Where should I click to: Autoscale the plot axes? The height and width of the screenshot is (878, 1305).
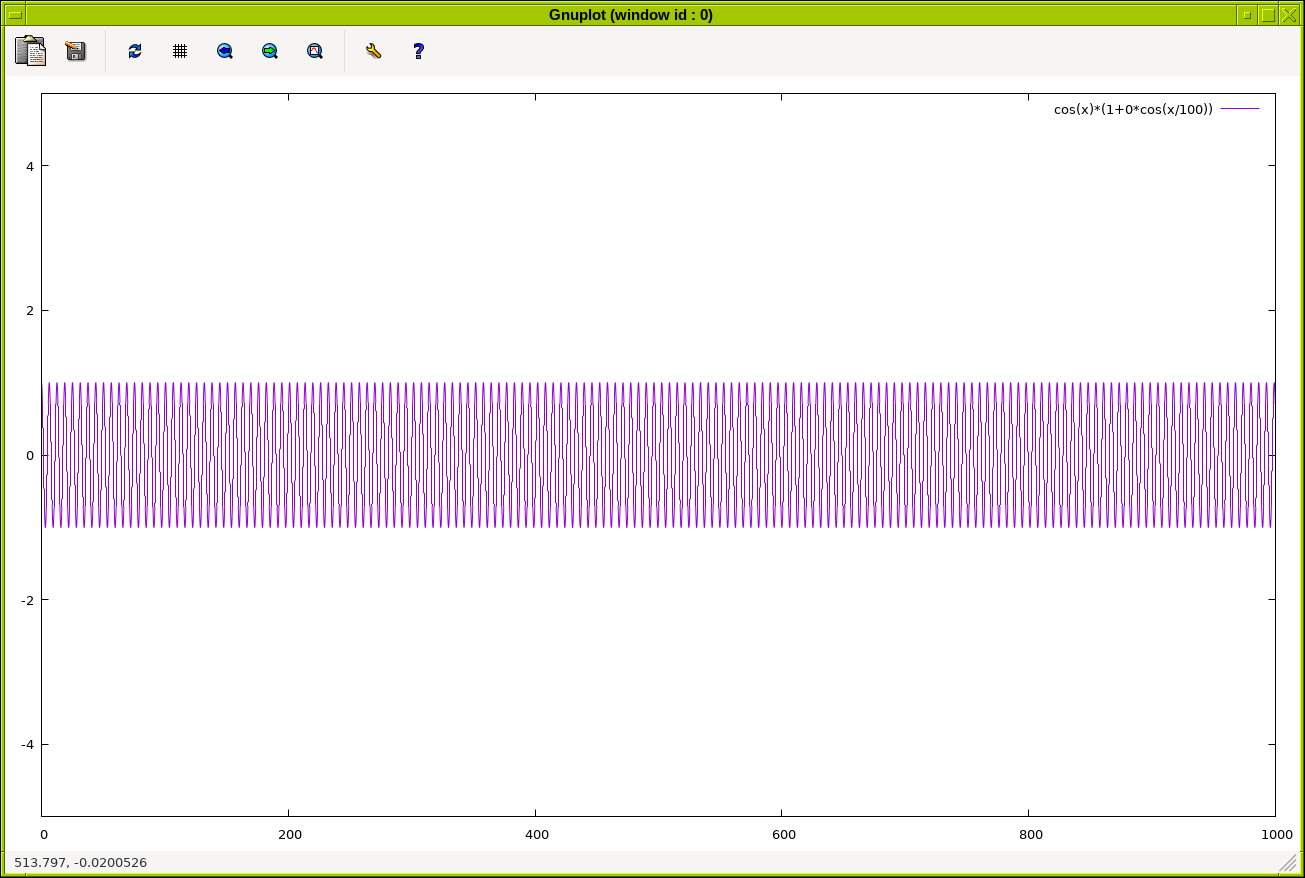pos(315,51)
